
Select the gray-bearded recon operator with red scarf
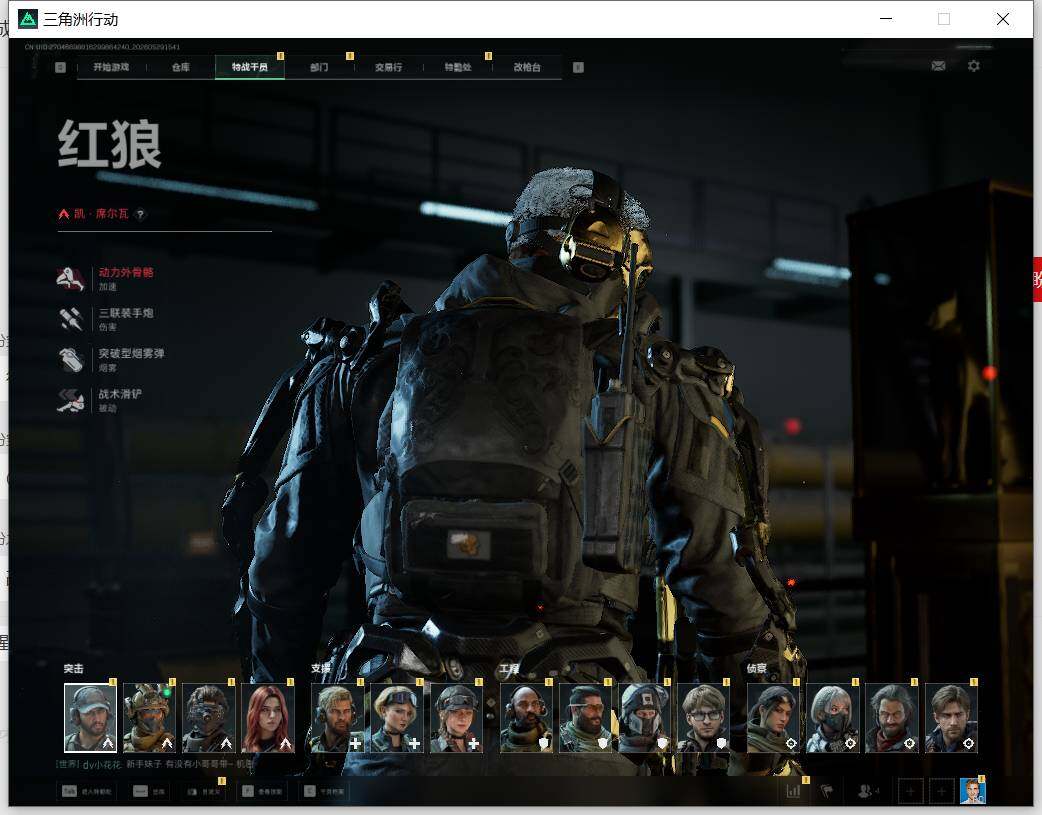click(x=892, y=718)
